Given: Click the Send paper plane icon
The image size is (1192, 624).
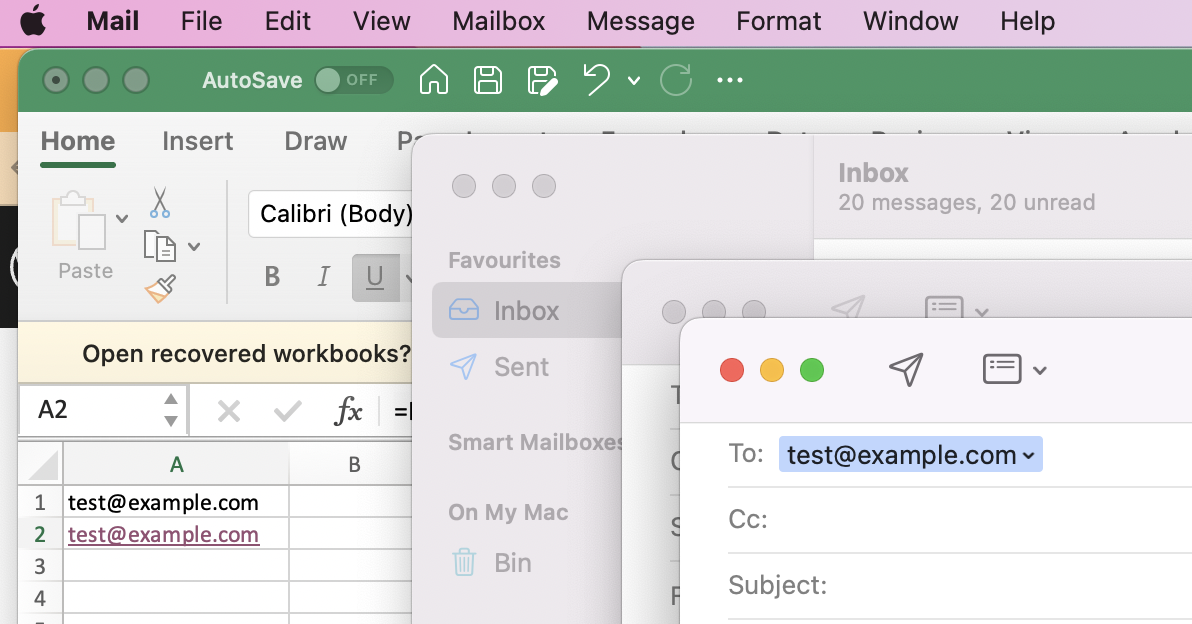Looking at the screenshot, I should (x=906, y=369).
